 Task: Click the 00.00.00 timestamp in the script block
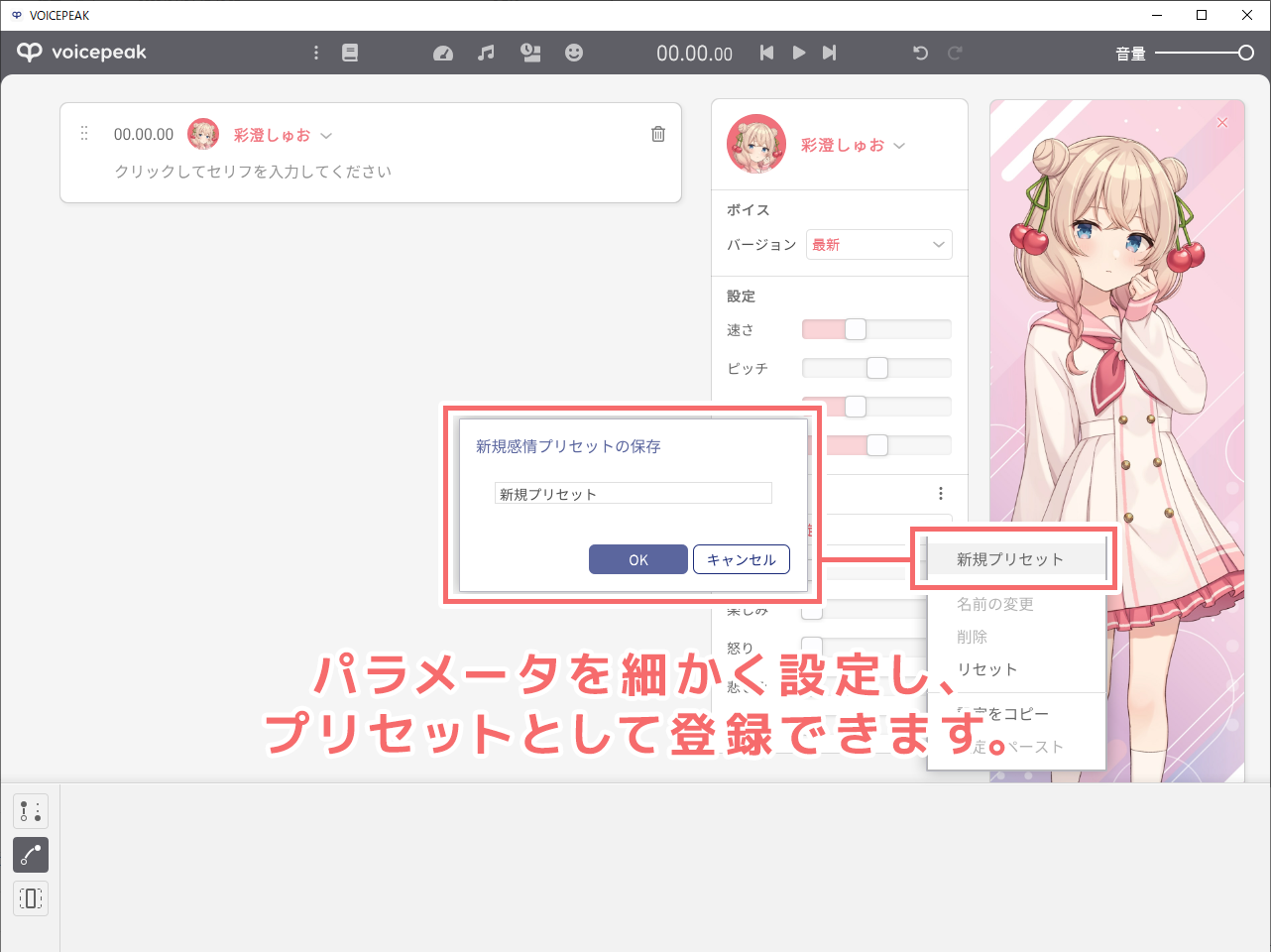[x=144, y=134]
